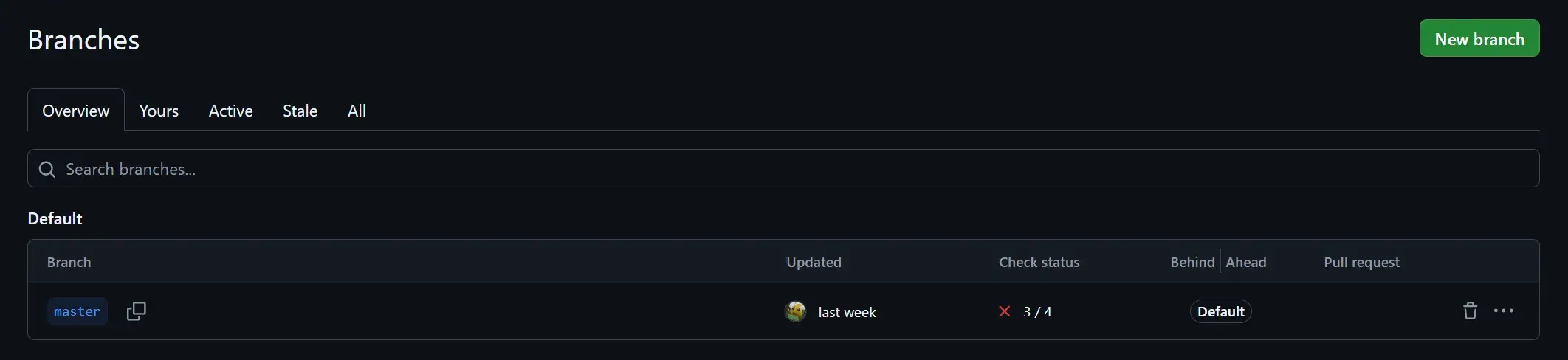Show the Stale branches tab

(x=300, y=111)
